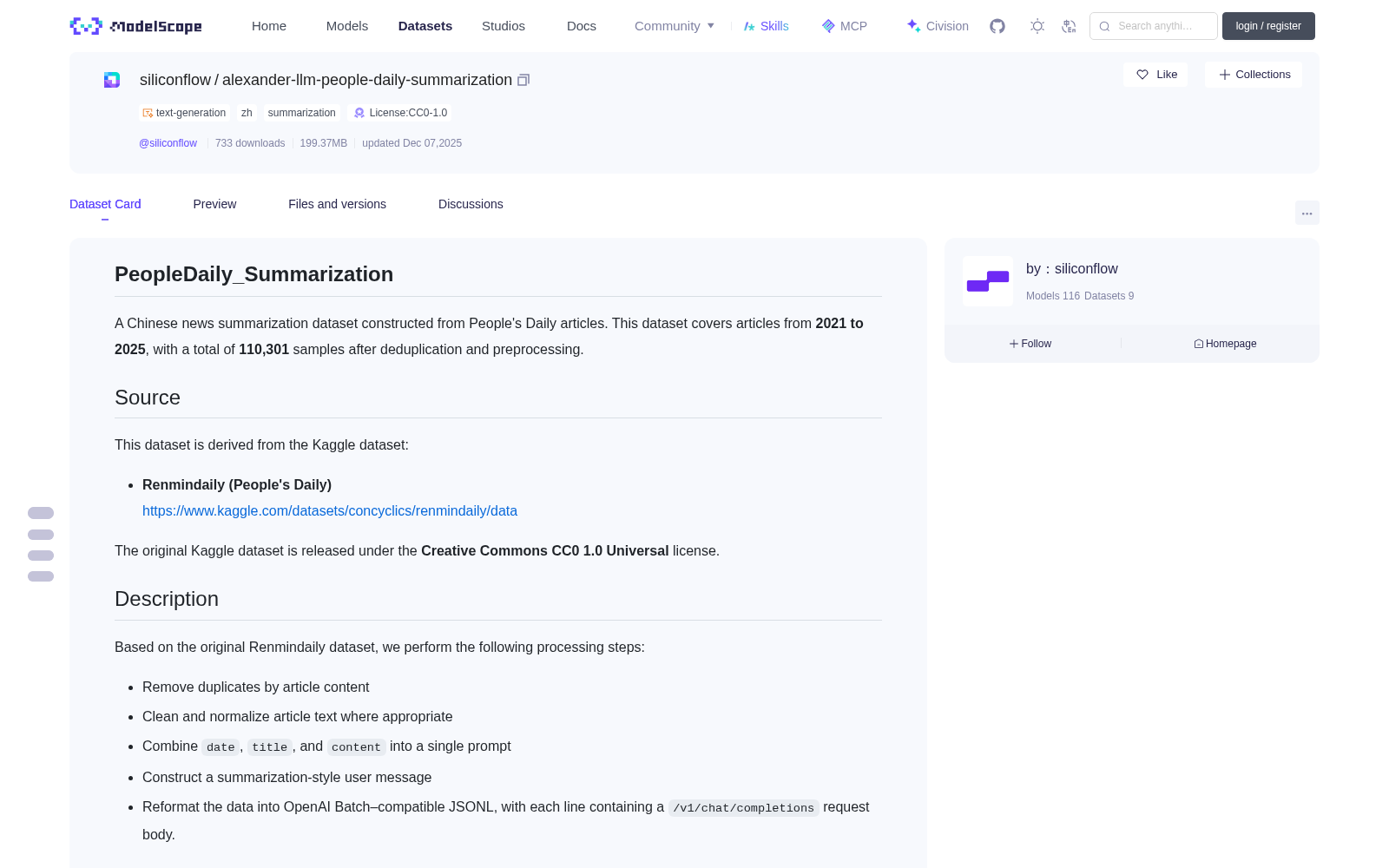Copy the dataset name with the copy icon
The height and width of the screenshot is (868, 1389).
(523, 80)
